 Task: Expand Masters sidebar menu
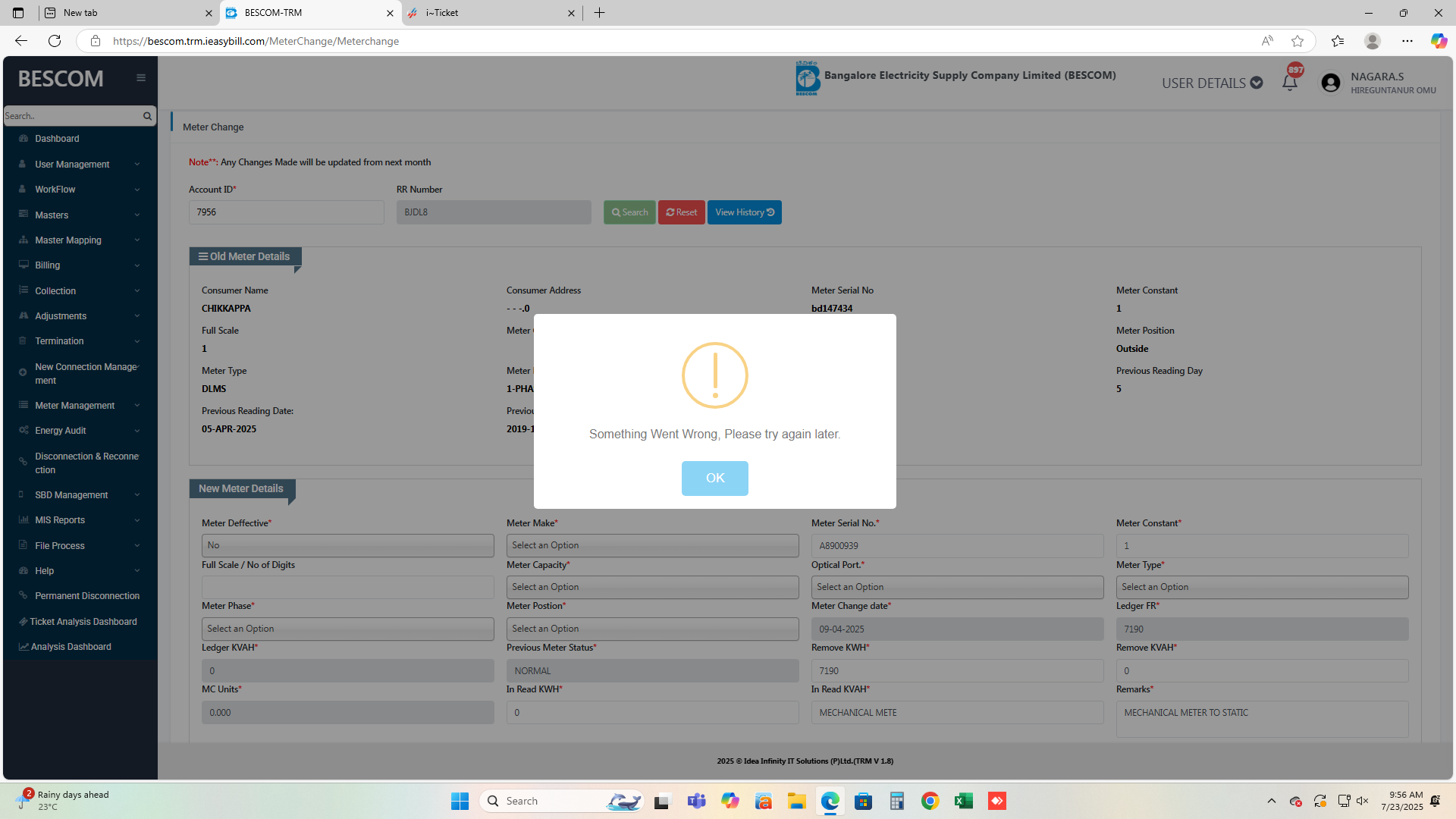point(80,215)
